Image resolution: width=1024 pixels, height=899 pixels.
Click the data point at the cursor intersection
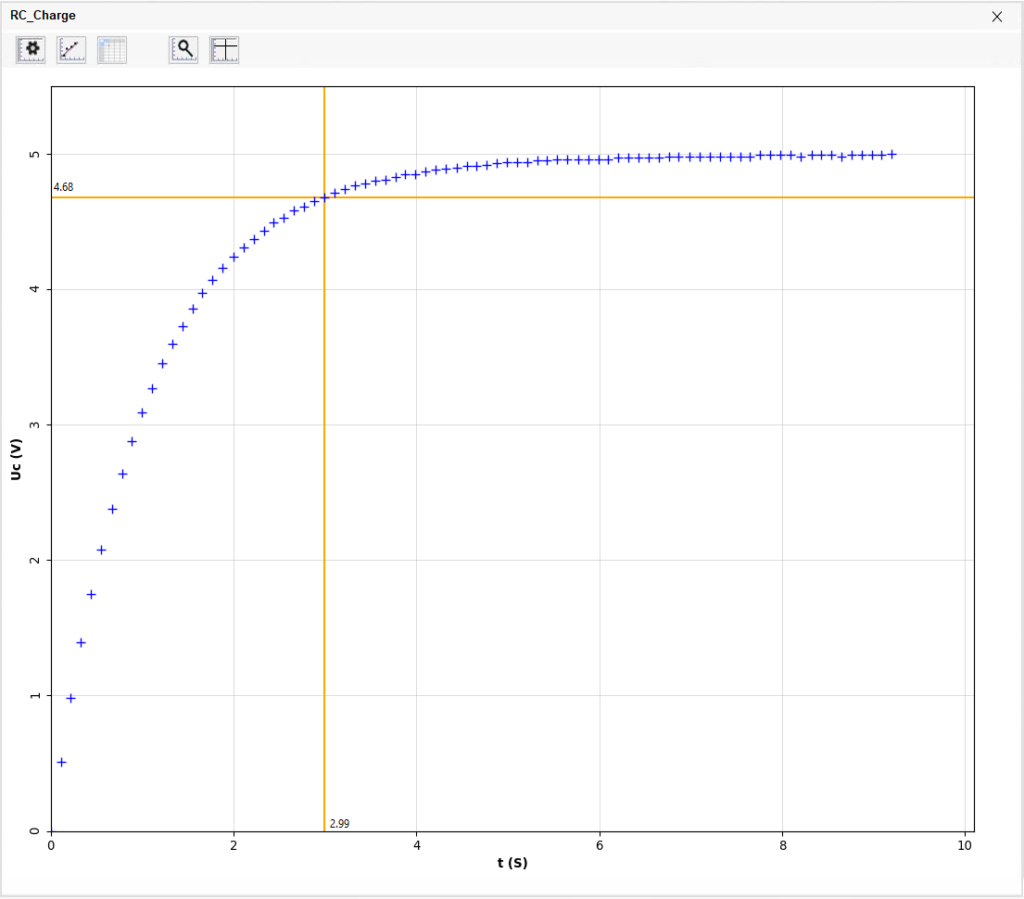coord(324,197)
